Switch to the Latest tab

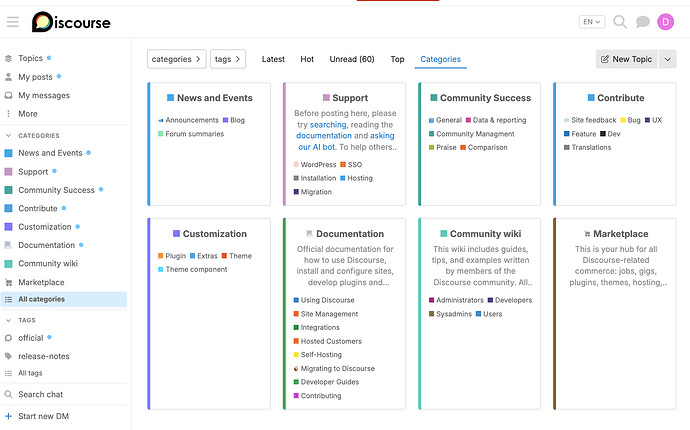273,59
